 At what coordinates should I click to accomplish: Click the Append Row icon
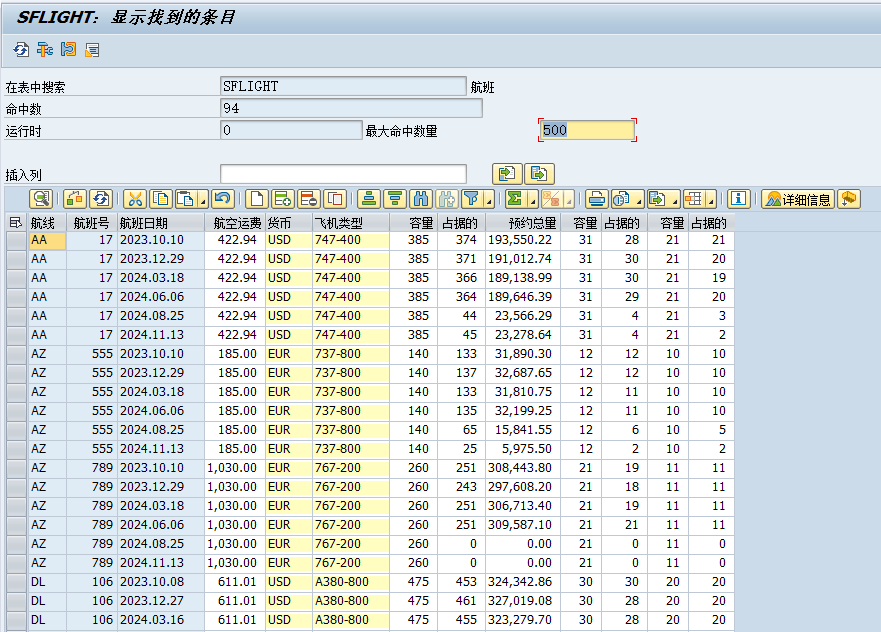tap(283, 199)
